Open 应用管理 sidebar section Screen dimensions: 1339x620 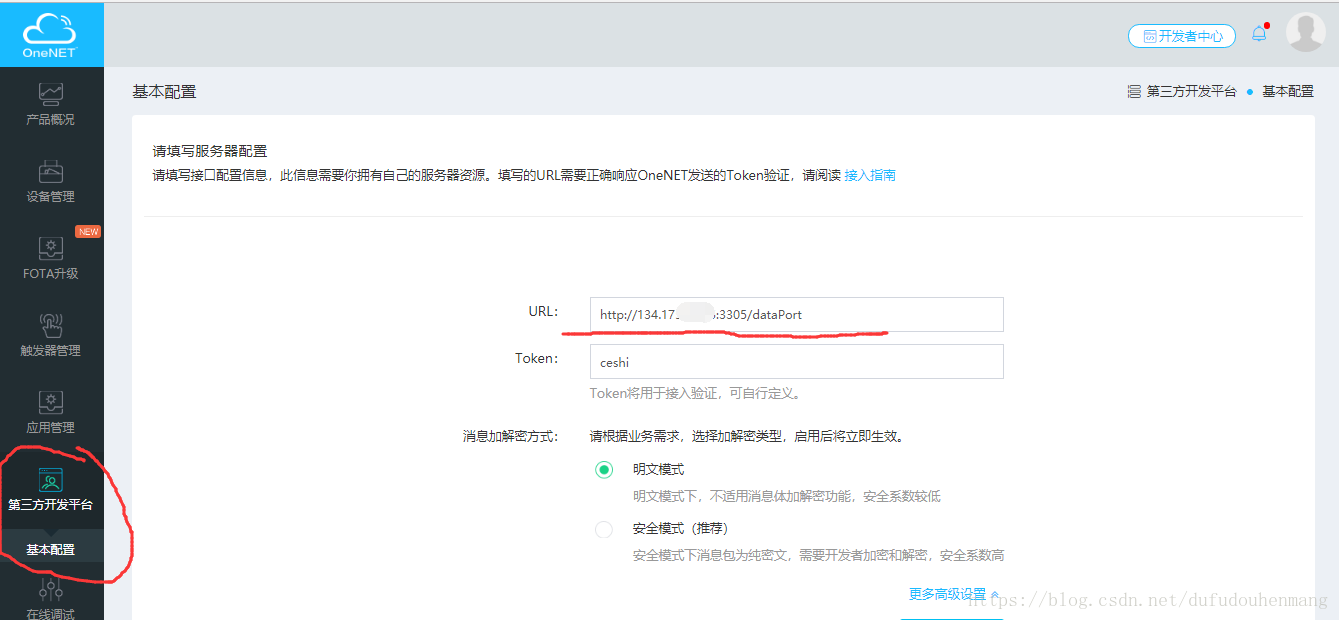click(51, 413)
